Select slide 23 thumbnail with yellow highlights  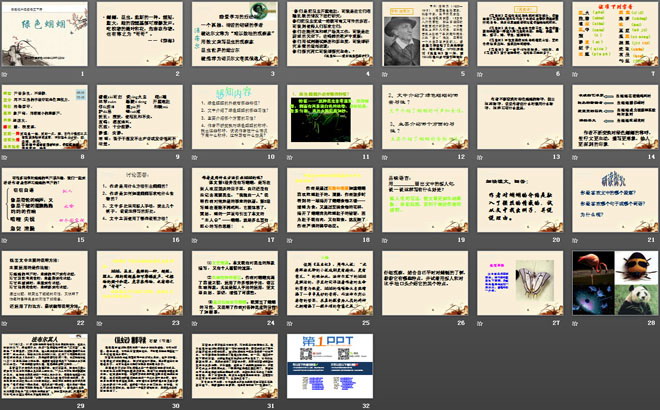click(x=140, y=283)
